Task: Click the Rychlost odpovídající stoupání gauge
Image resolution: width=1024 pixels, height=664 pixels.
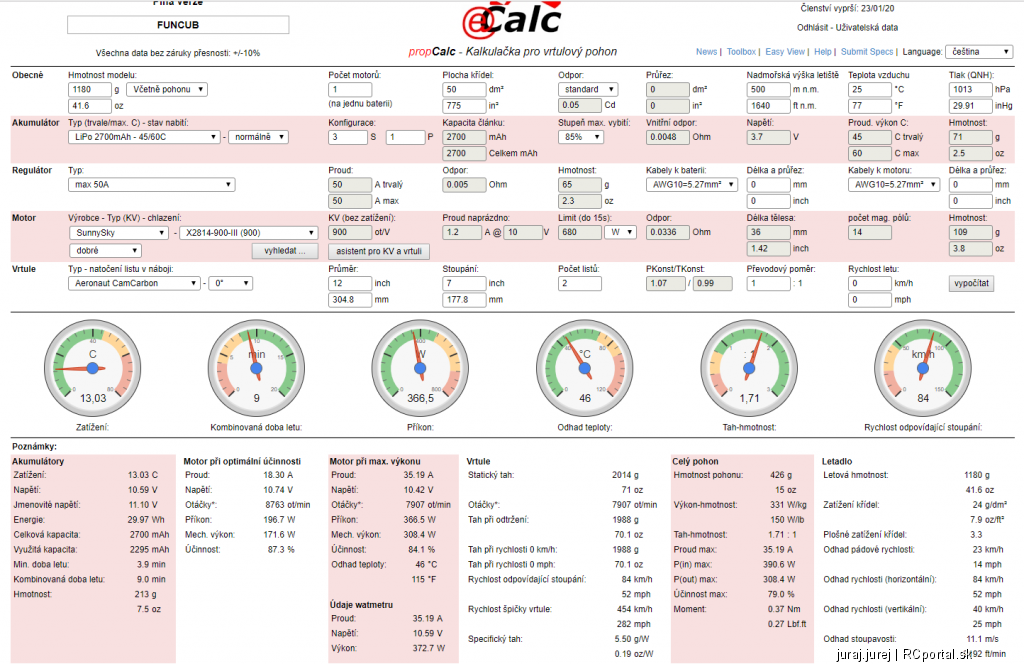Action: pyautogui.click(x=923, y=368)
